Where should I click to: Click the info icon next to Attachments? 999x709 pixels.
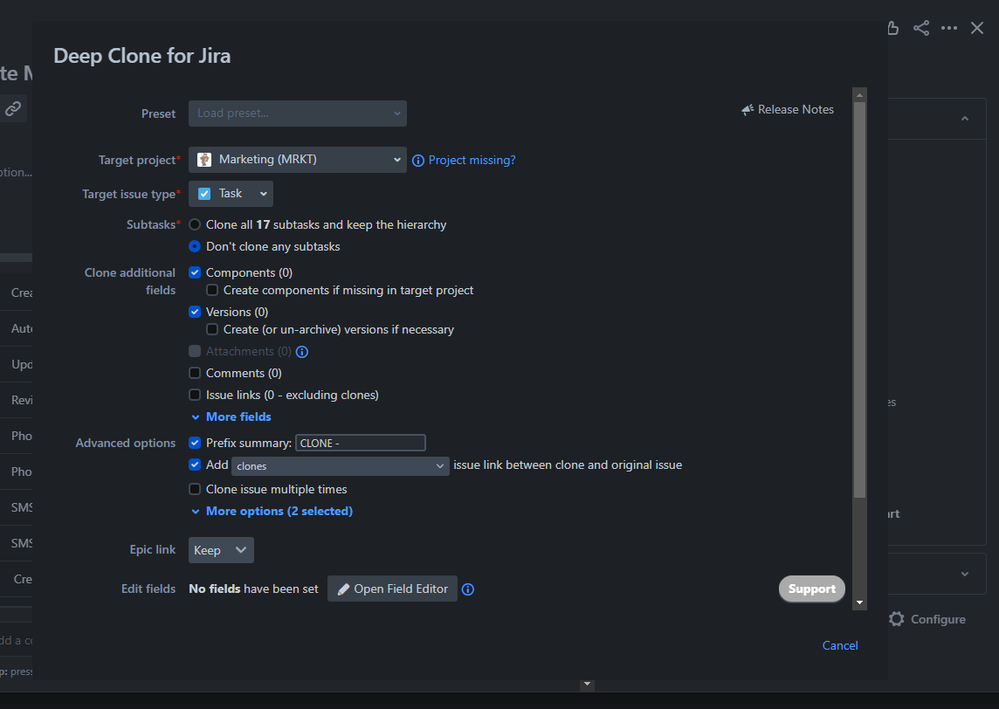[x=302, y=352]
